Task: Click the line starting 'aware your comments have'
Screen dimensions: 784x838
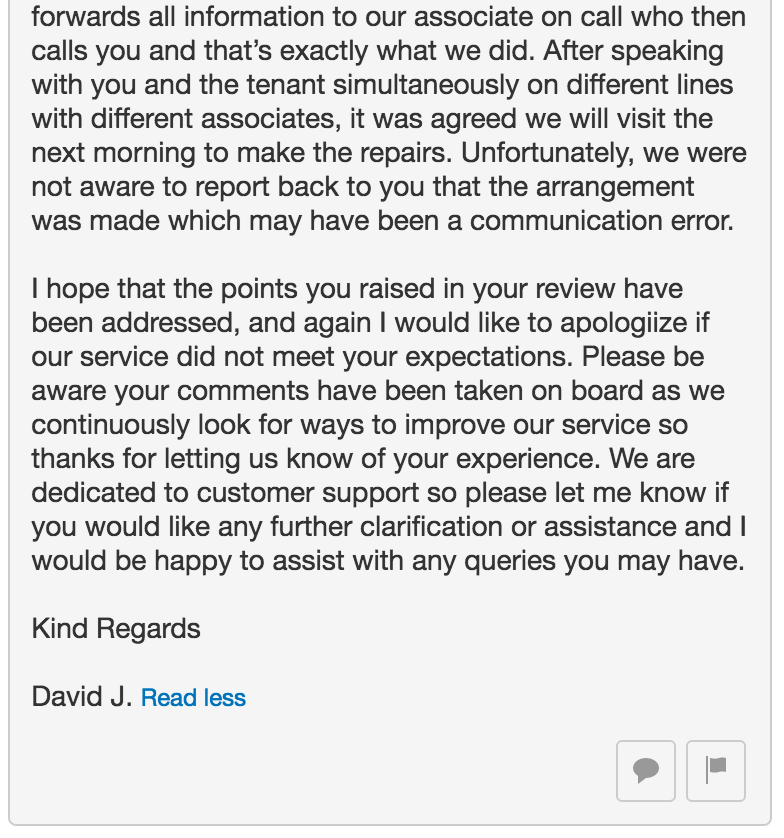Action: click(378, 391)
